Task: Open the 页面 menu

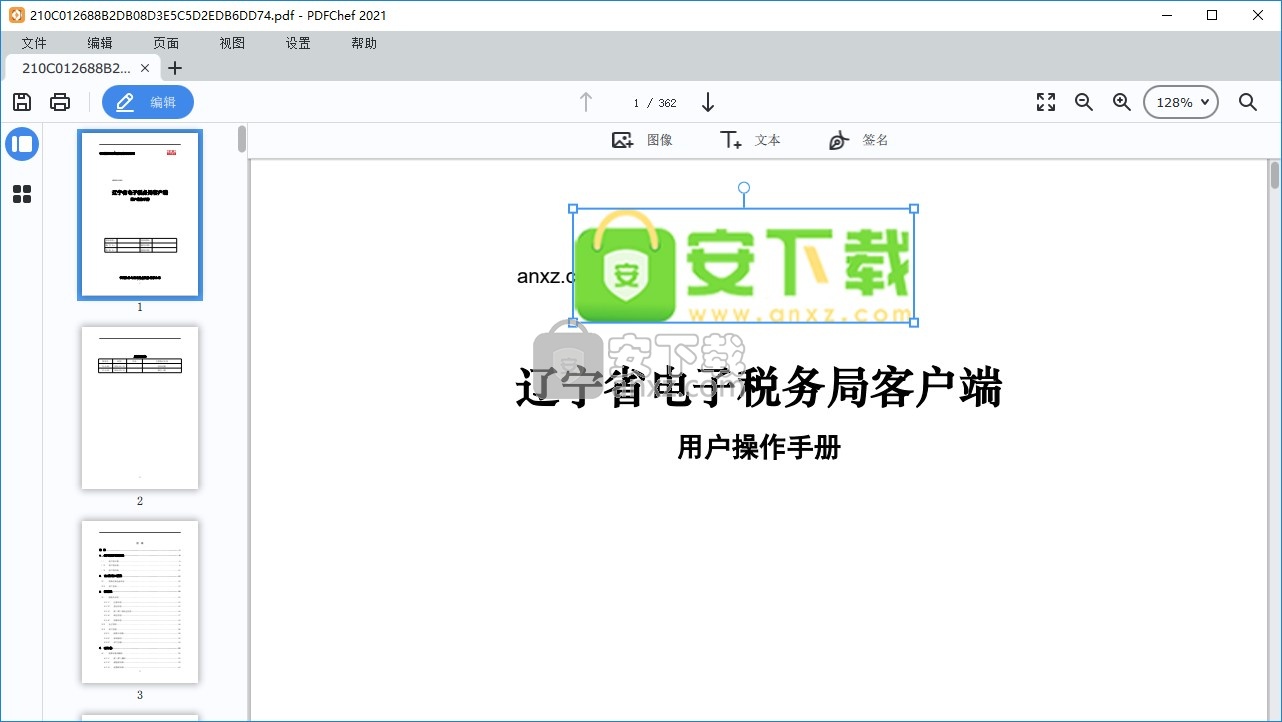Action: (166, 43)
